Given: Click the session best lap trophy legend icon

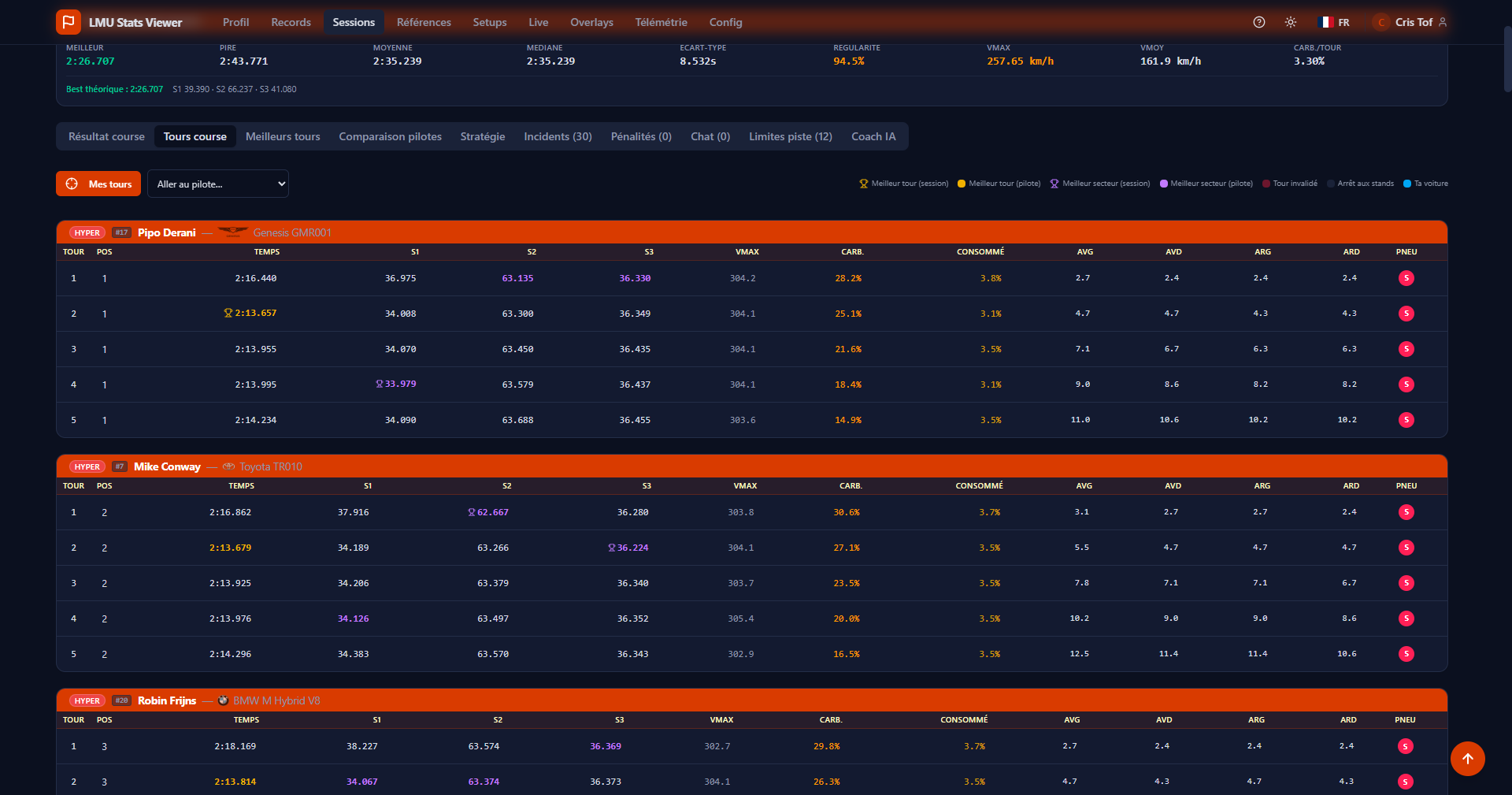Looking at the screenshot, I should [x=863, y=184].
